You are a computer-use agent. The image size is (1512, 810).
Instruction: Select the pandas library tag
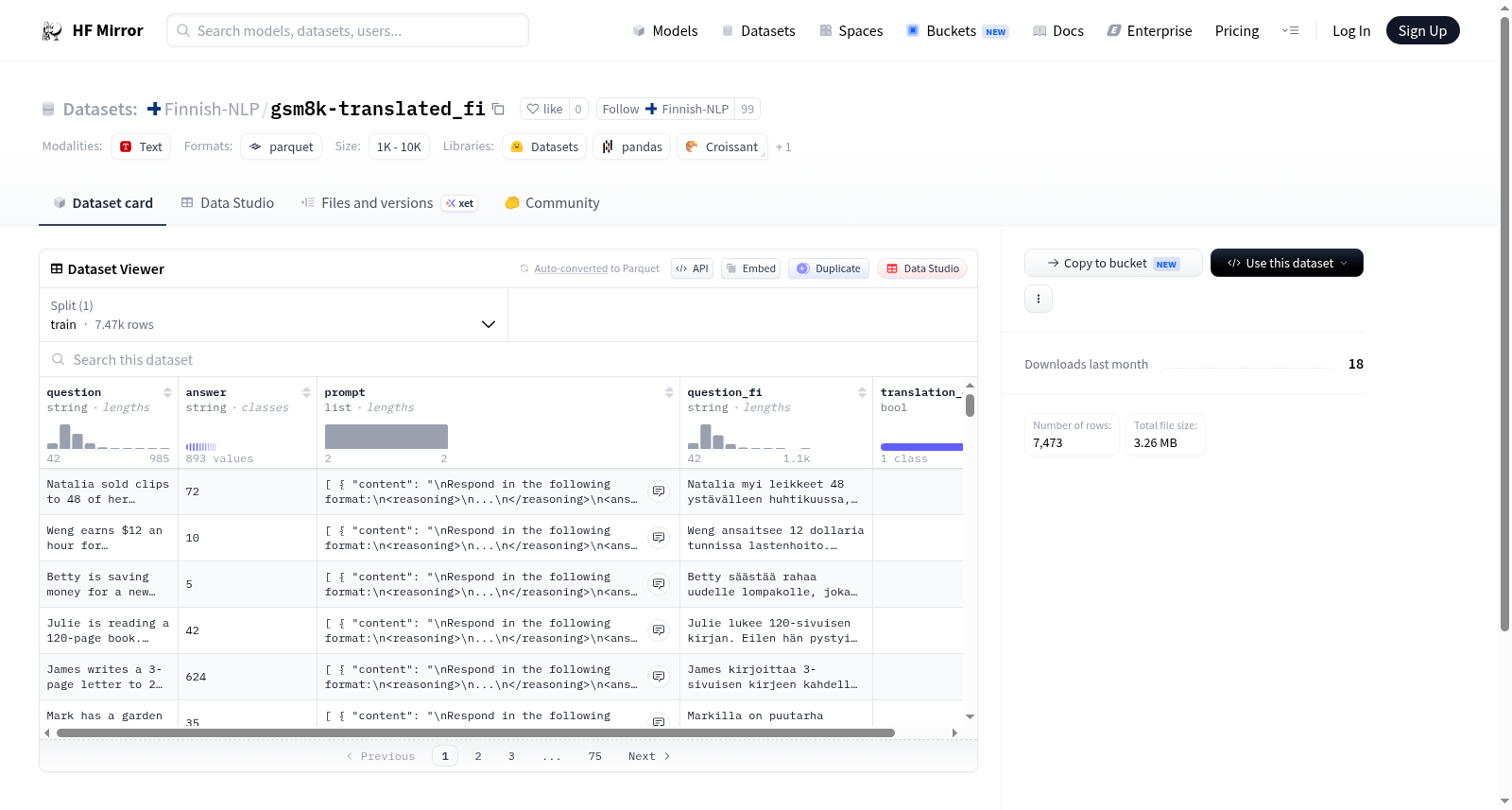[632, 146]
